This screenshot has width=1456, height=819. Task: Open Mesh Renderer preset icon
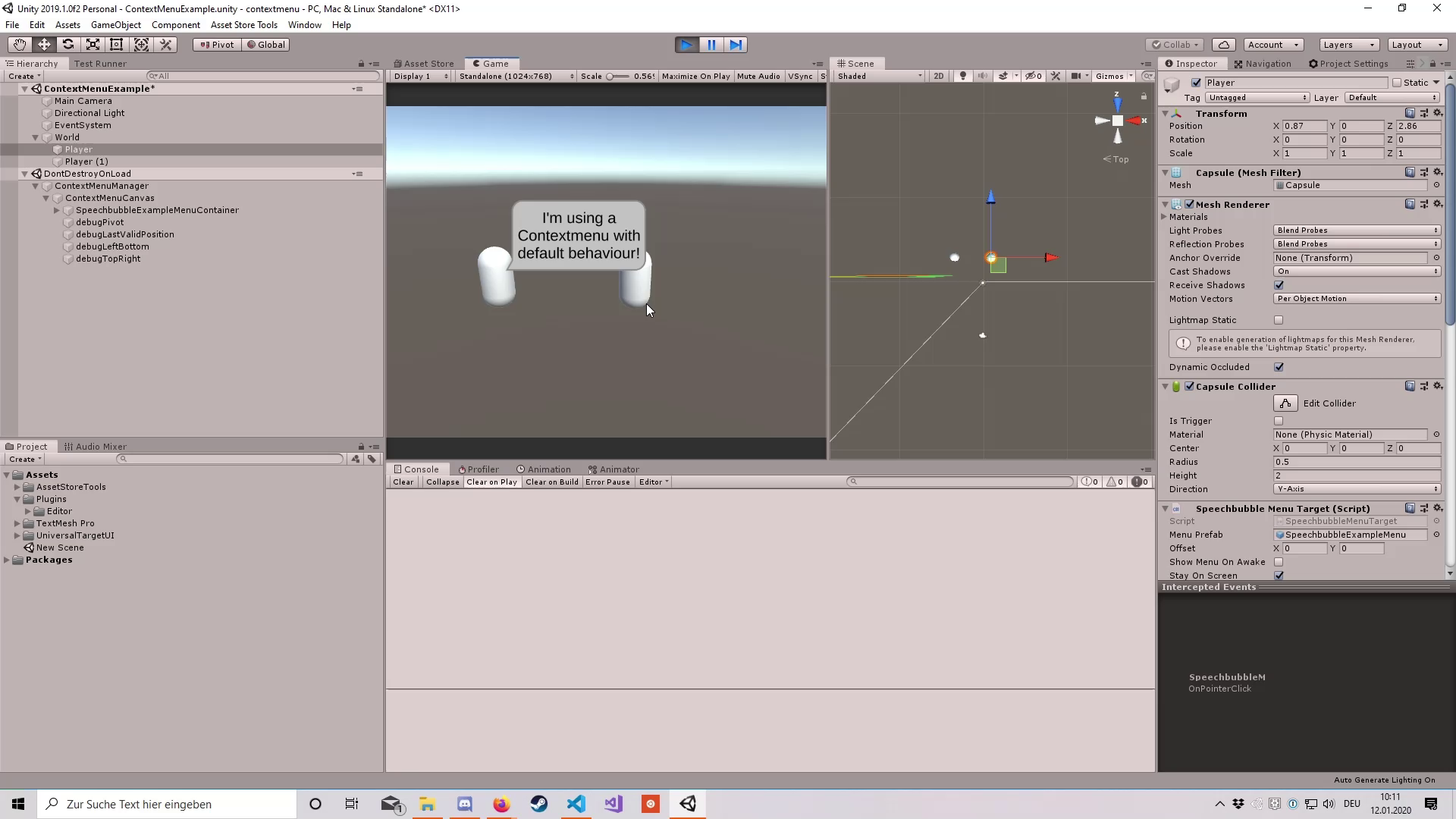[1424, 204]
